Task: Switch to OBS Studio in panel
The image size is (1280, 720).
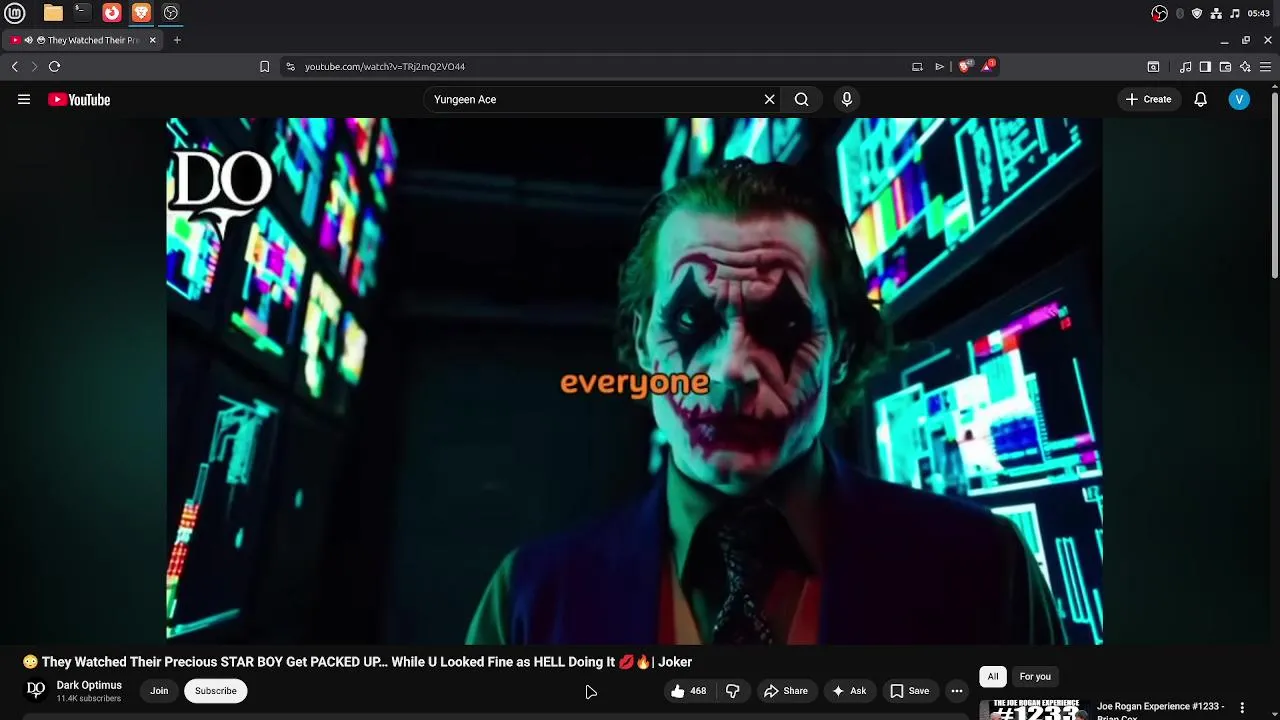Action: click(x=171, y=13)
